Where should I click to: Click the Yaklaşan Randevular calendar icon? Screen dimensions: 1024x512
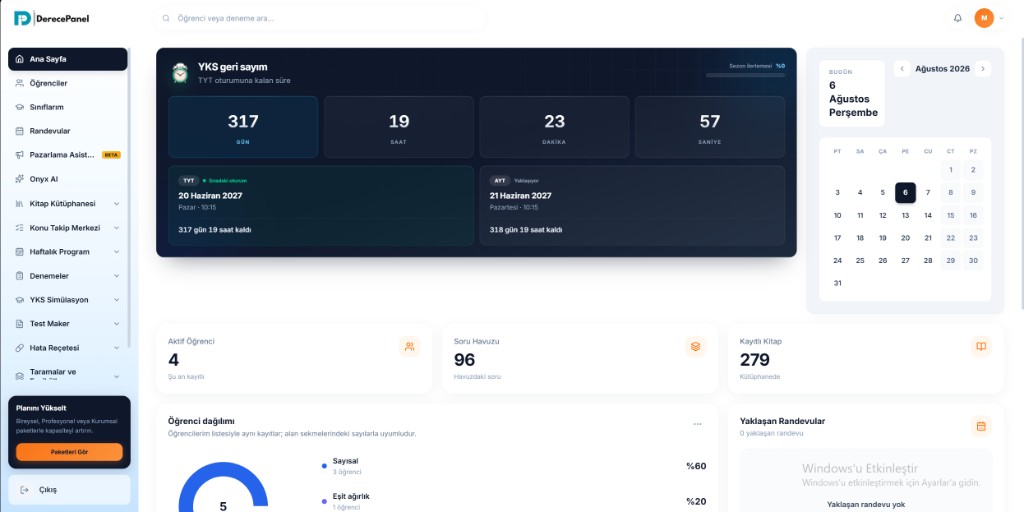tap(981, 426)
